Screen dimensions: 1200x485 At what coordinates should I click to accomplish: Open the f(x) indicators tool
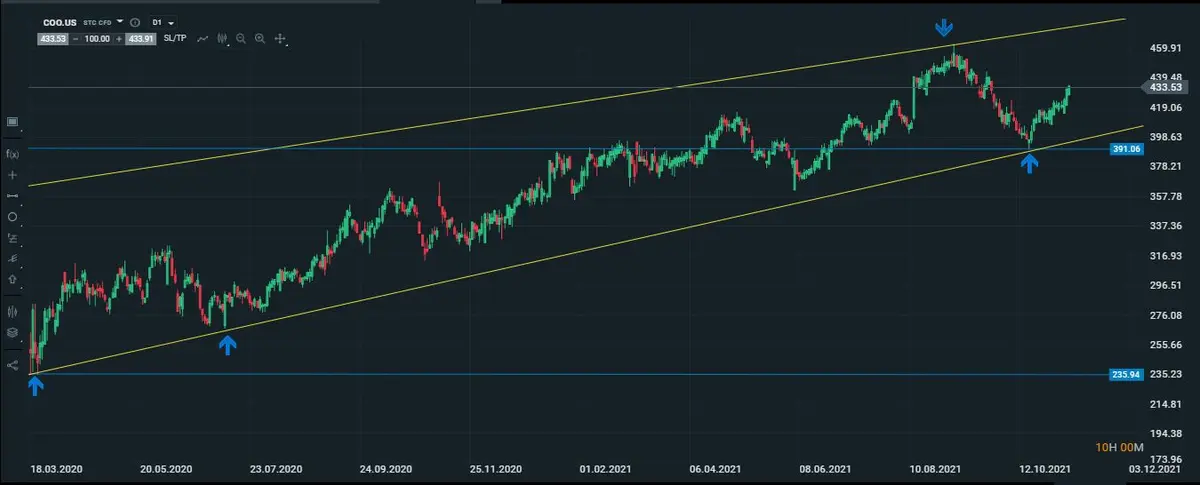(x=12, y=154)
